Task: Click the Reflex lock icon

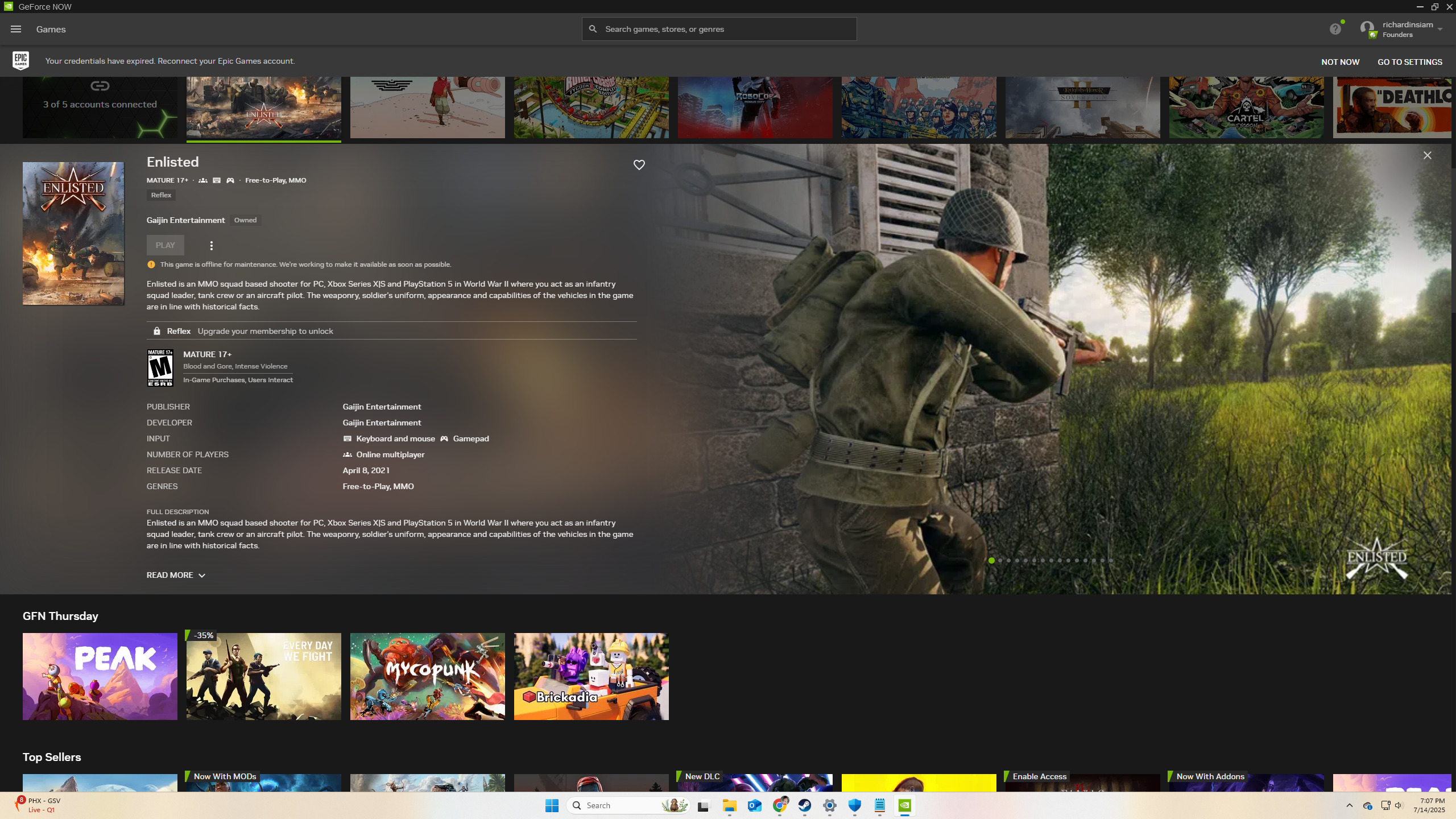Action: coord(157,331)
